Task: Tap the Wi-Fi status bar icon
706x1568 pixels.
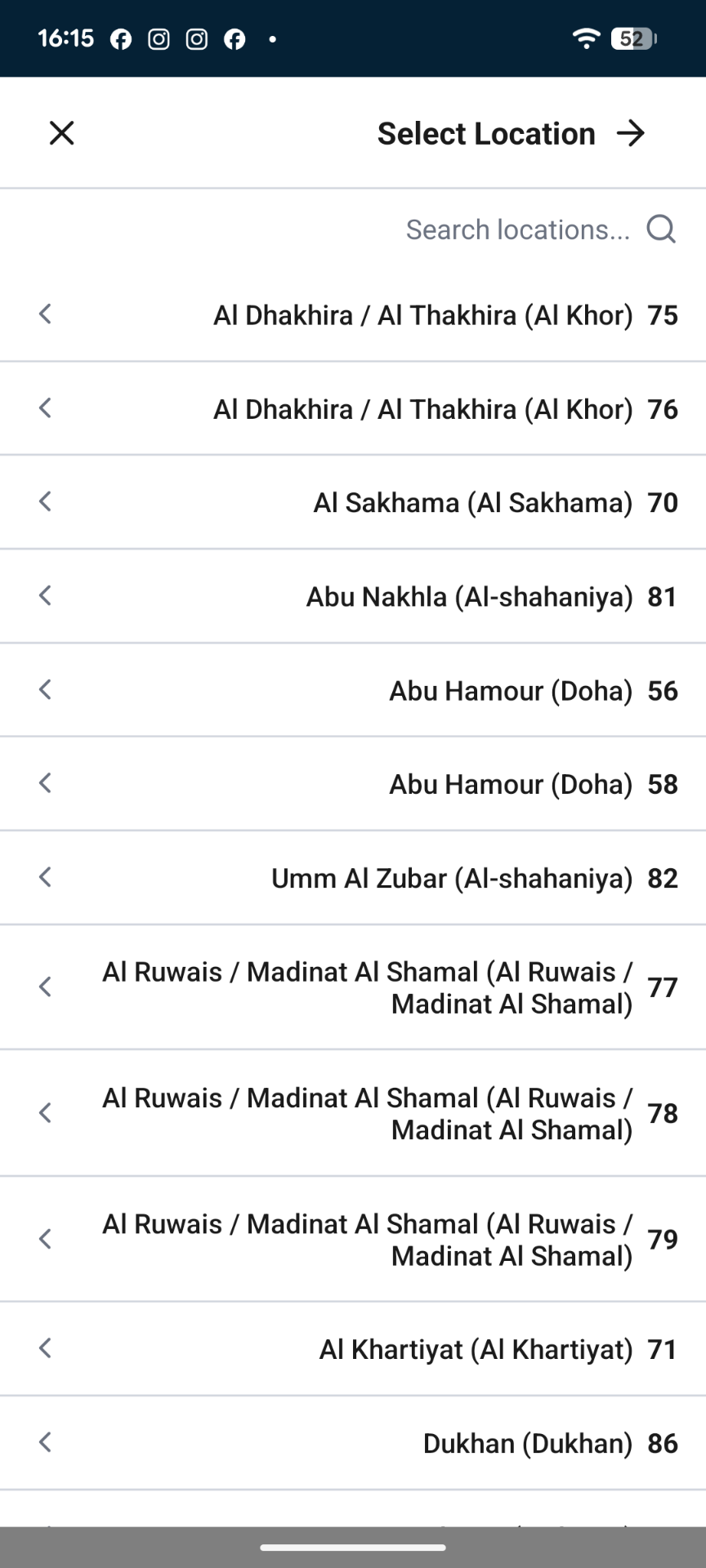Action: tap(586, 38)
